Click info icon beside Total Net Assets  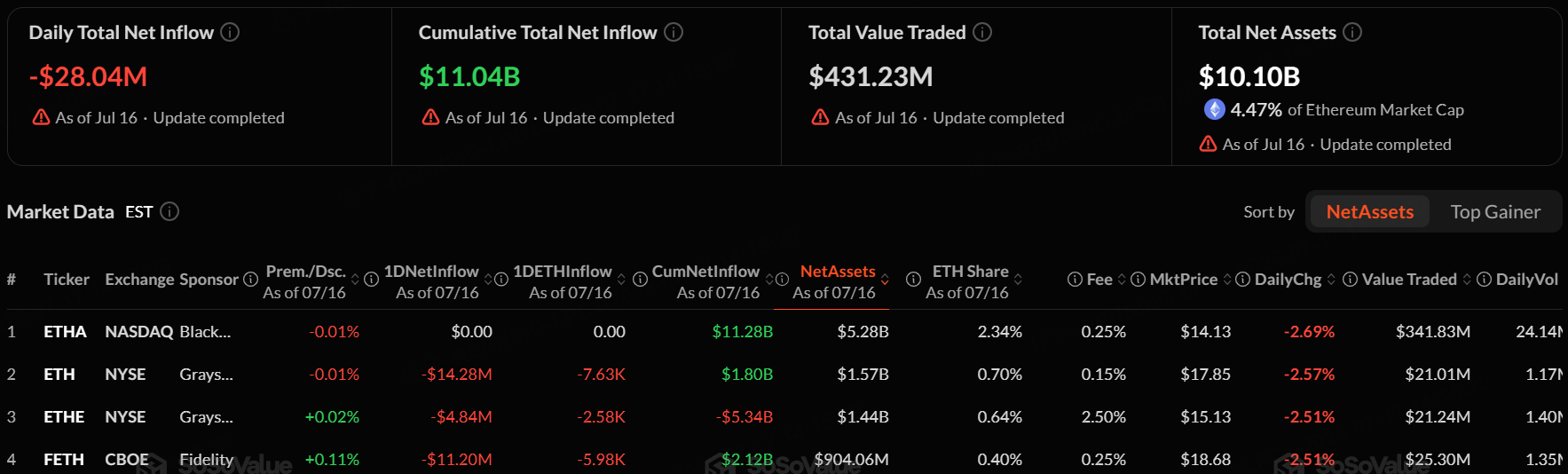click(x=1352, y=32)
